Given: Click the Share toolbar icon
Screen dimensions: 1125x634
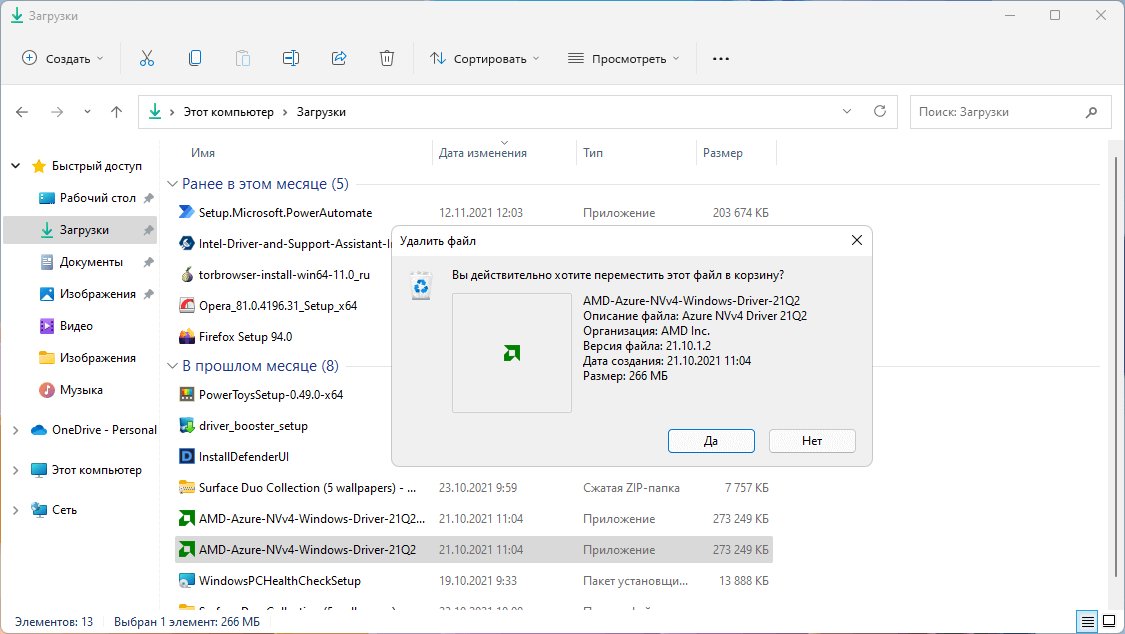Looking at the screenshot, I should [339, 58].
